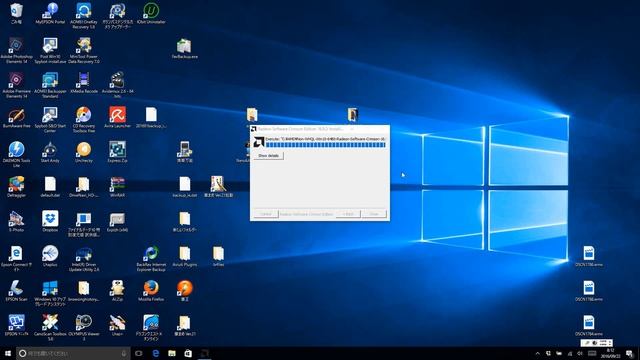This screenshot has height=360, width=640.
Task: Select the E-Photo desktop shortcut
Action: (16, 222)
